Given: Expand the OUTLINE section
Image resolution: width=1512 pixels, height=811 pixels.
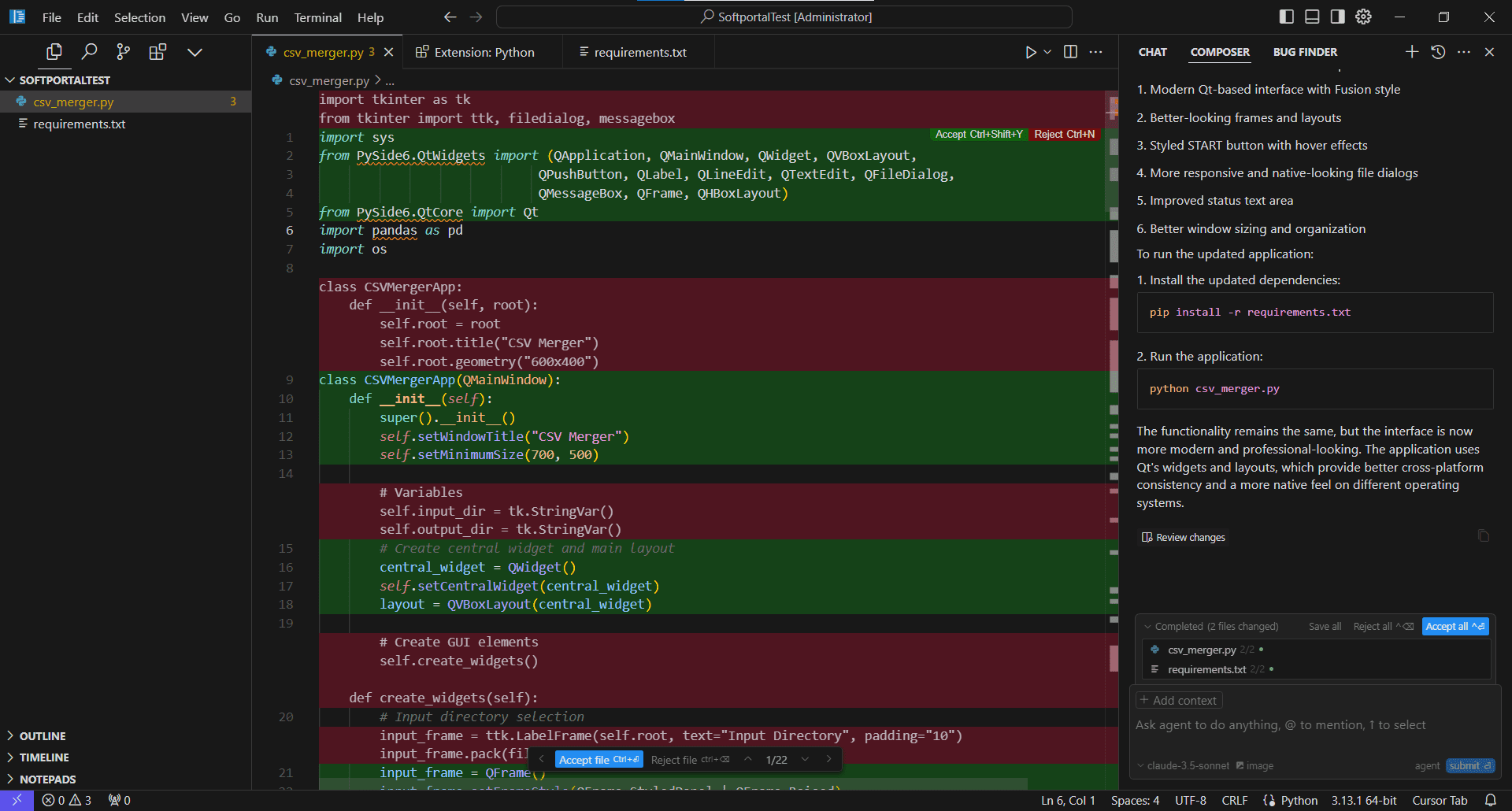Looking at the screenshot, I should (43, 736).
